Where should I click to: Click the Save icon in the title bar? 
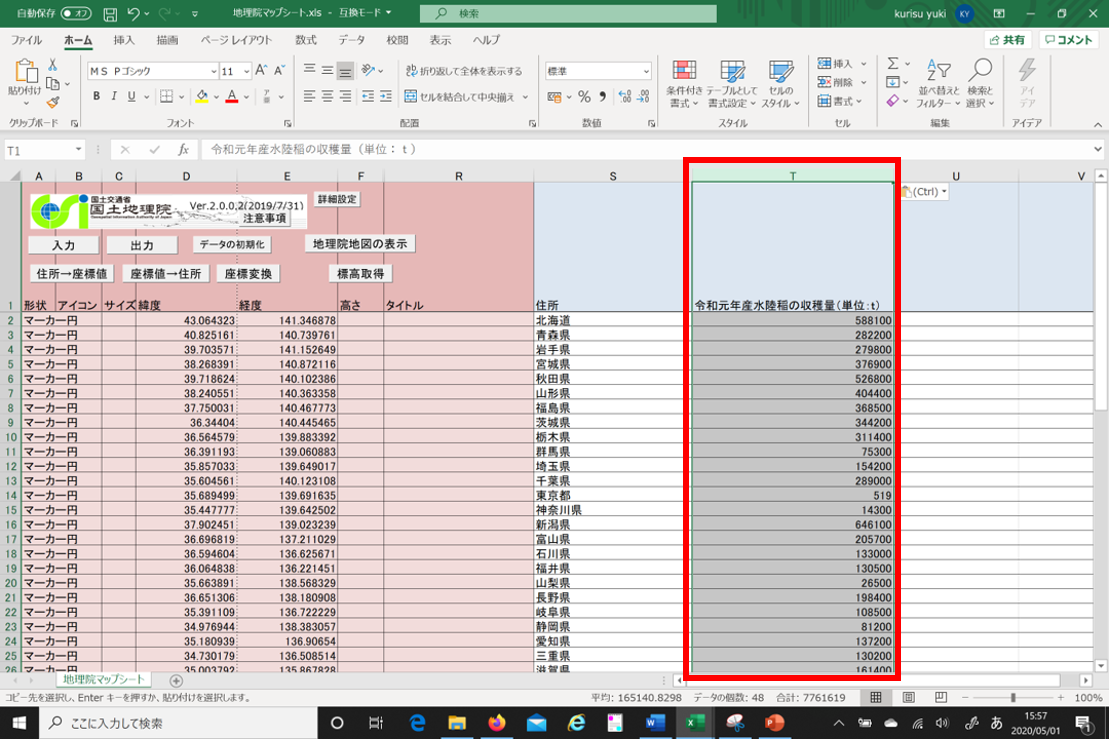[x=110, y=13]
